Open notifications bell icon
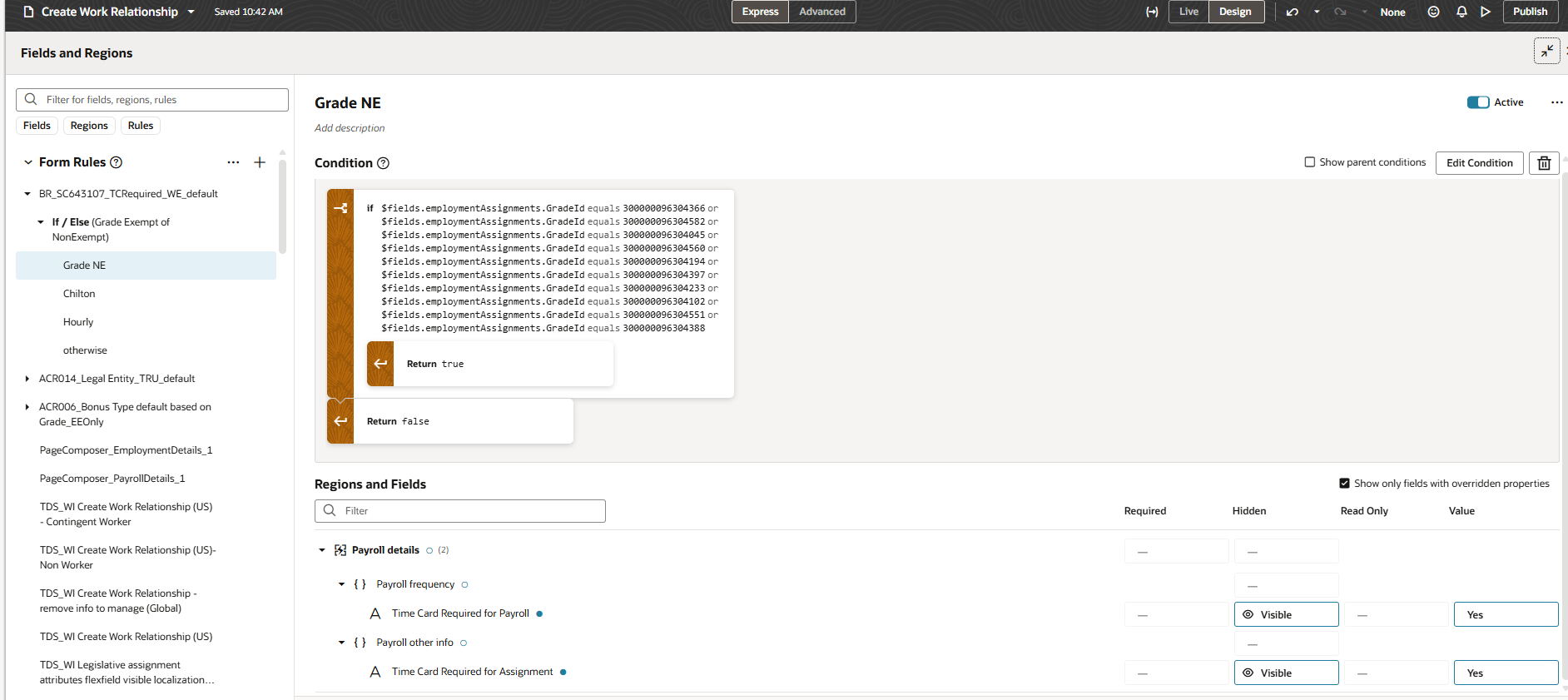Viewport: 1568px width, 700px height. pos(1461,12)
